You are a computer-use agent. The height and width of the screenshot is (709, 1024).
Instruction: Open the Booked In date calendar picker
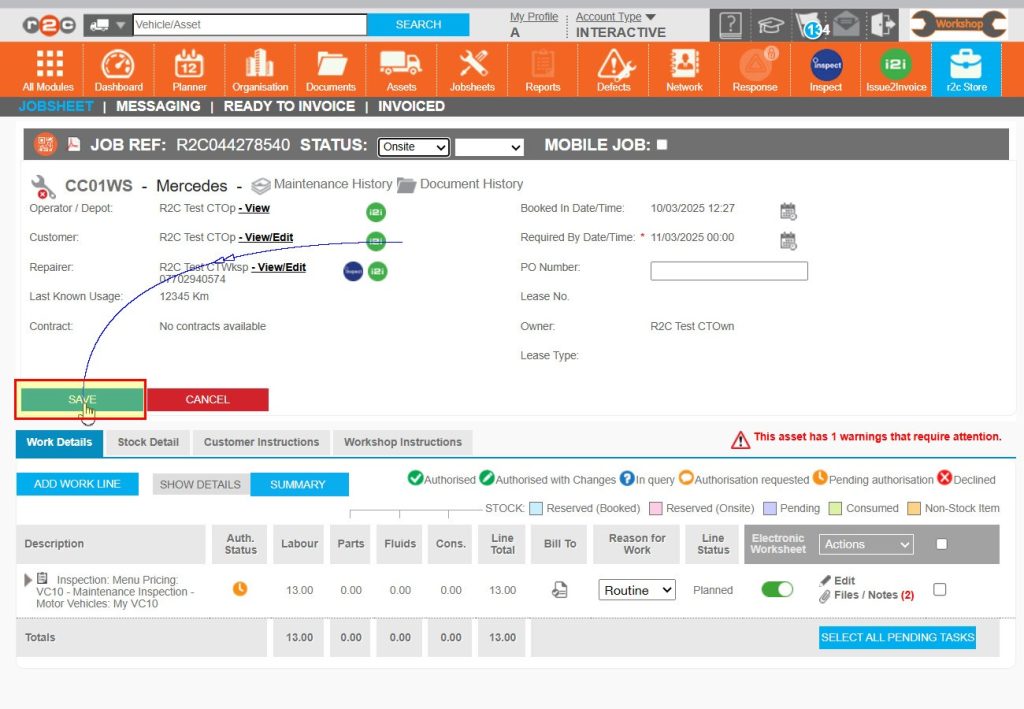point(788,210)
